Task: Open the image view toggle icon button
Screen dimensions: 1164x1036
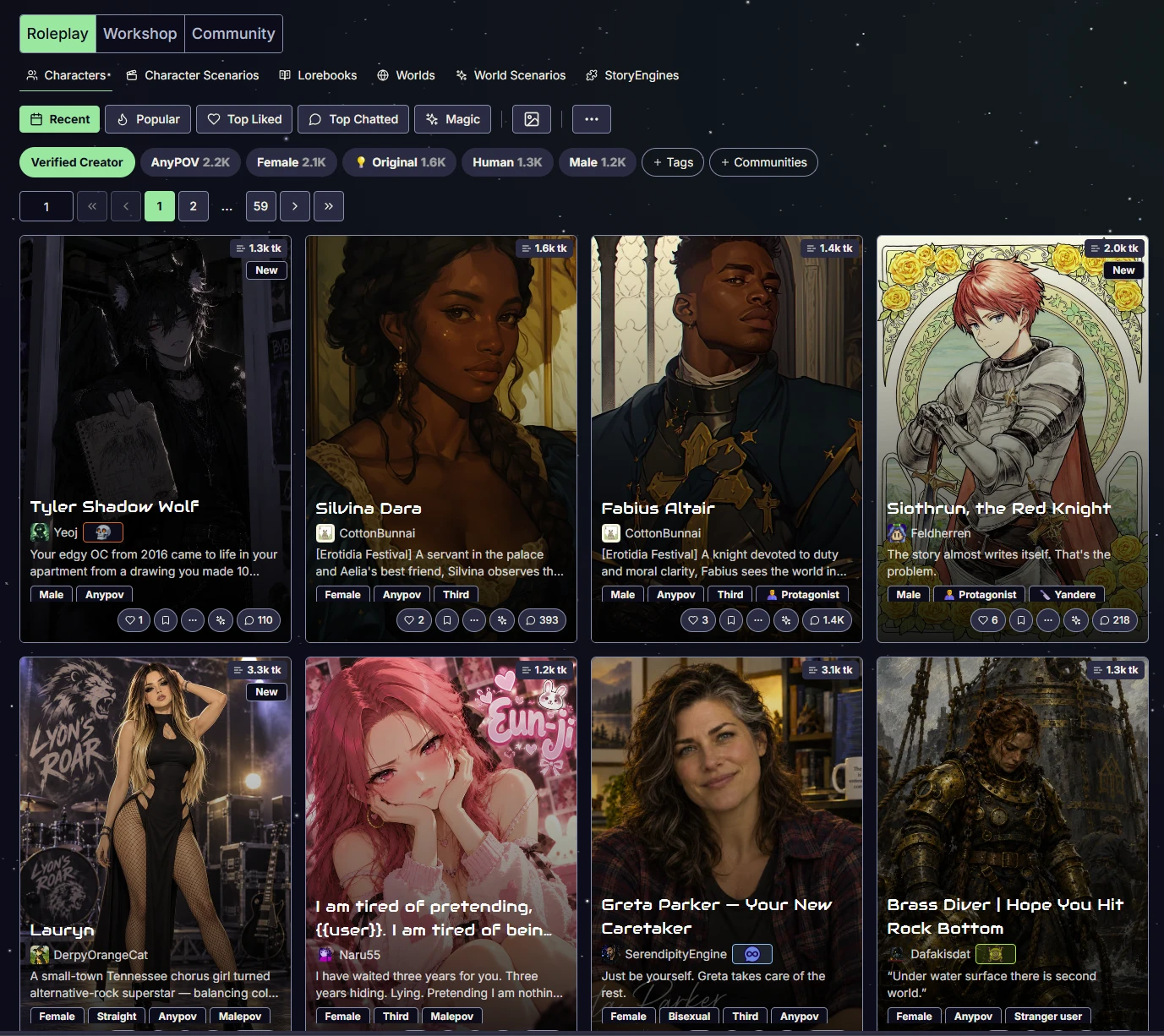Action: [532, 119]
